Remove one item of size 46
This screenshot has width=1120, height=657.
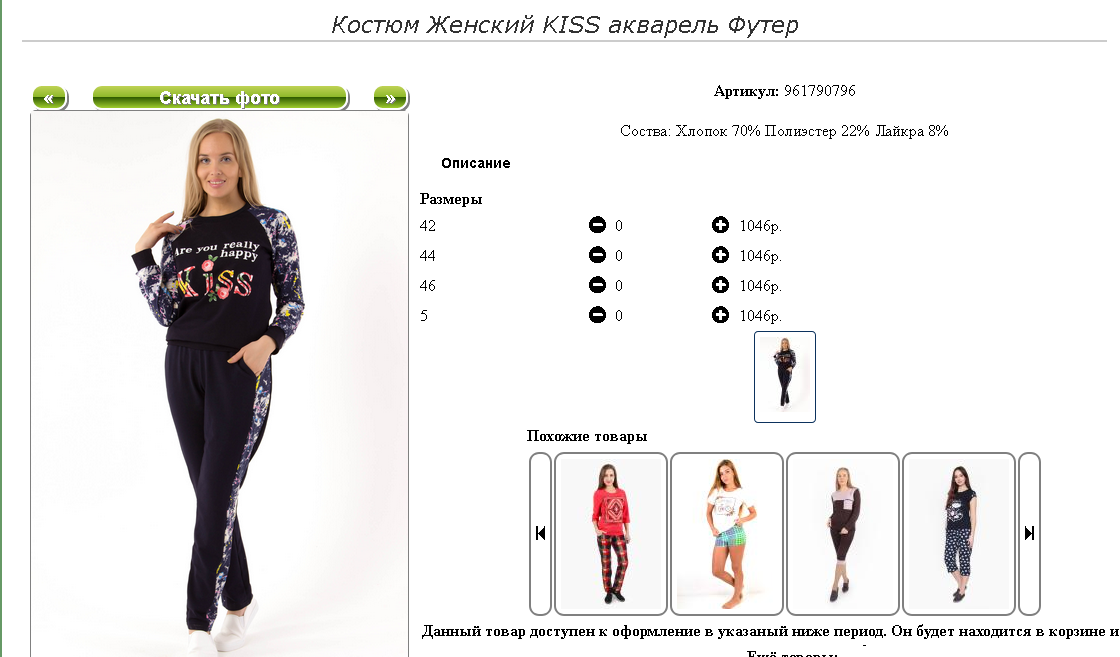tap(597, 285)
